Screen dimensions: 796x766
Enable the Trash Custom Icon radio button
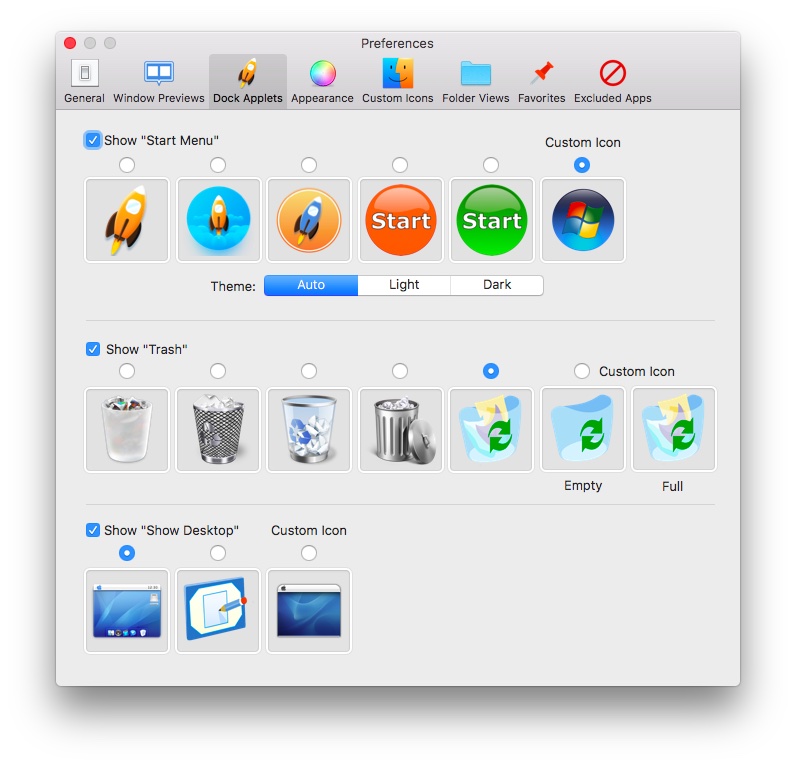582,371
